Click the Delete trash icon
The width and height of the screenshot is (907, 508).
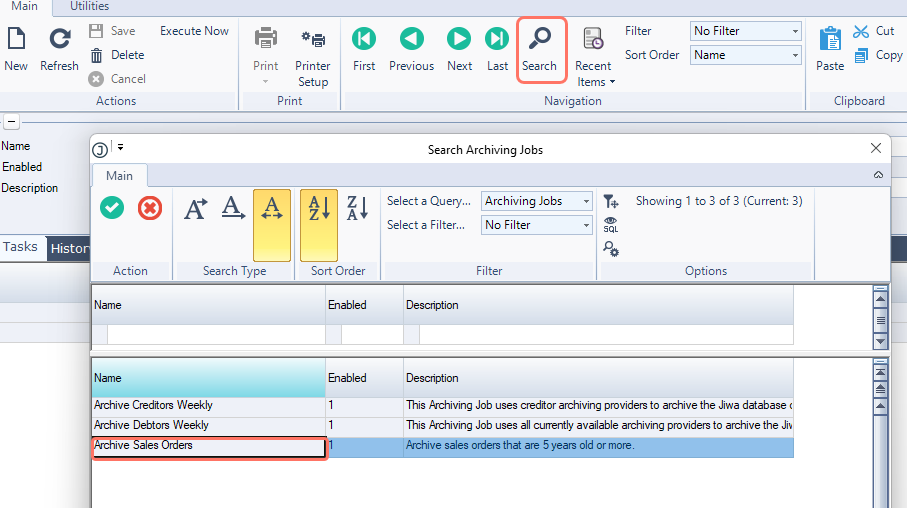97,55
